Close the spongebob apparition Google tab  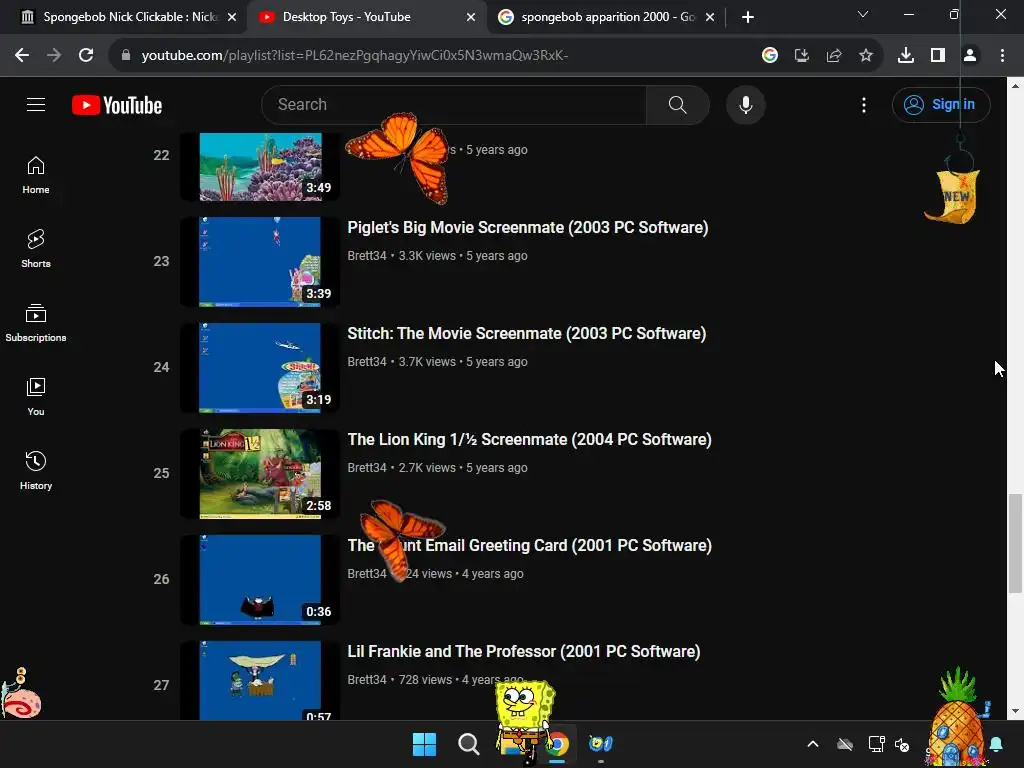(x=710, y=17)
